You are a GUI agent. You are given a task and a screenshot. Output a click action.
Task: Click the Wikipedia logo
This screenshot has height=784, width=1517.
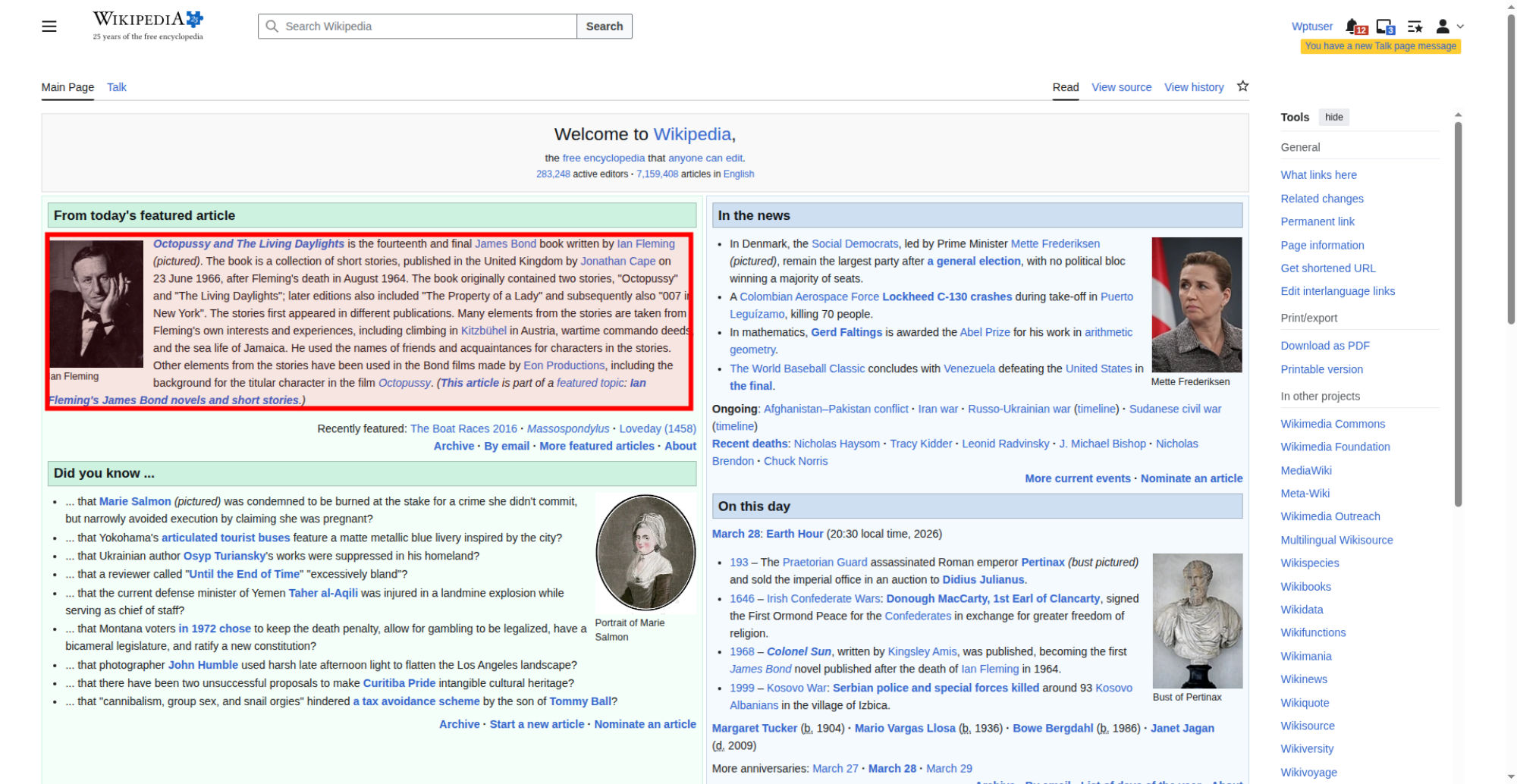(x=148, y=26)
